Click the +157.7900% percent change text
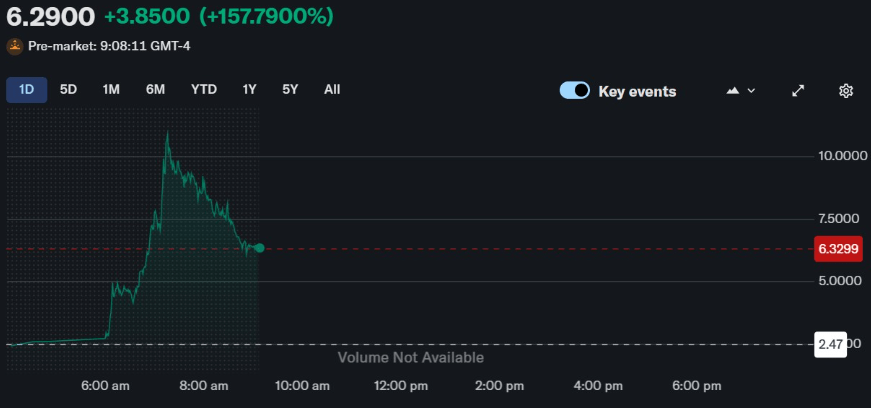The width and height of the screenshot is (871, 408). coord(266,17)
